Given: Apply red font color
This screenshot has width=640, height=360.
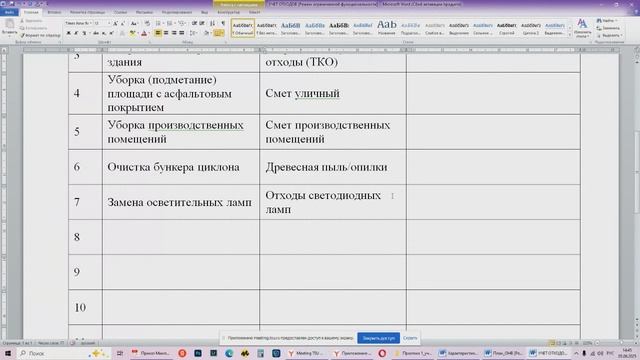Looking at the screenshot, I should pyautogui.click(x=144, y=33).
